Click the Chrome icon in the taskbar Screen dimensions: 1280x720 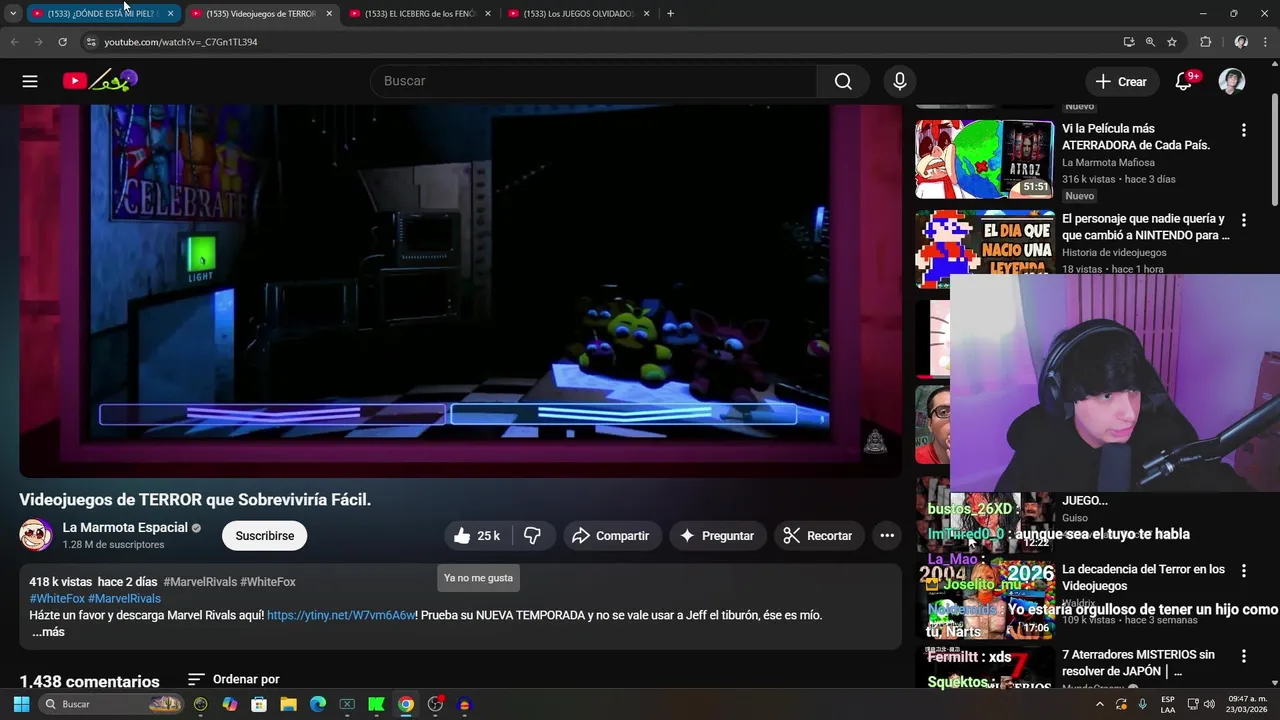click(x=406, y=704)
